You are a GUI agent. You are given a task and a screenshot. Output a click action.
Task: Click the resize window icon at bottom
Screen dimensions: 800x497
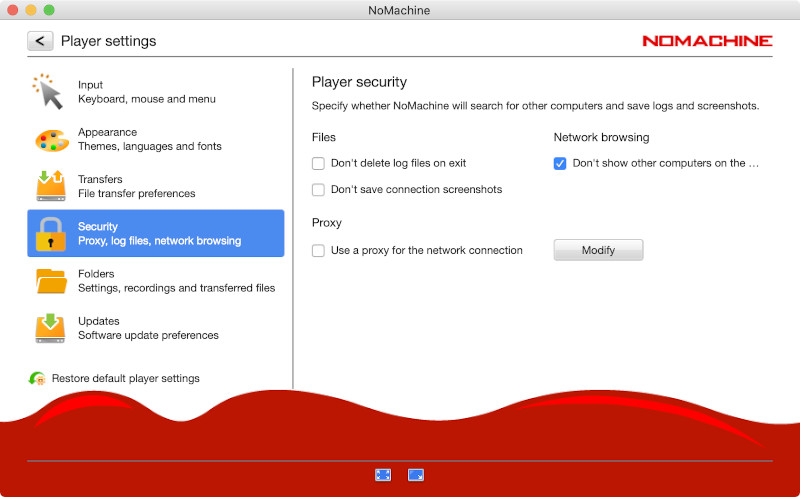click(417, 475)
